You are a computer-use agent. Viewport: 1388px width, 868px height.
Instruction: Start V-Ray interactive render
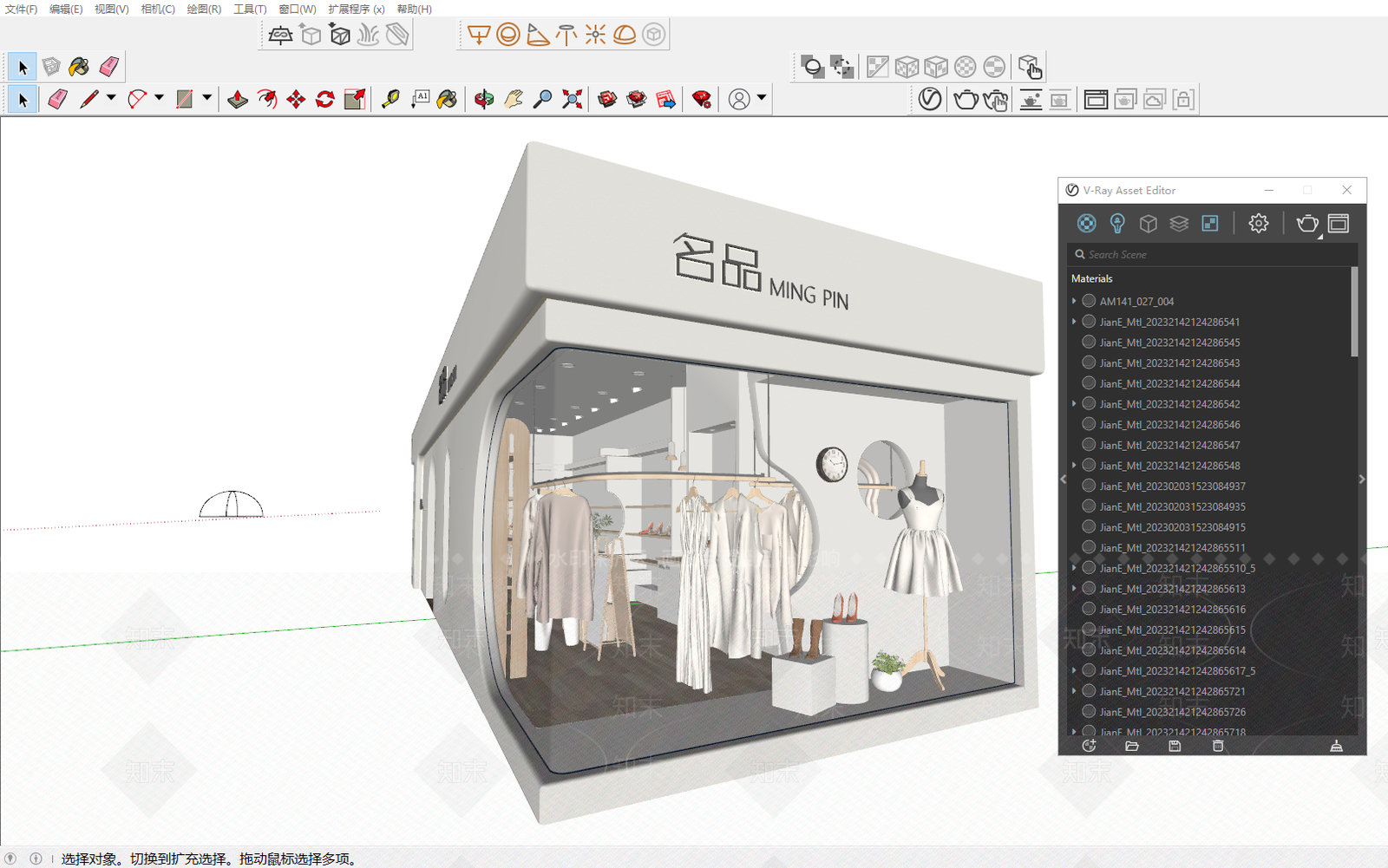point(995,100)
